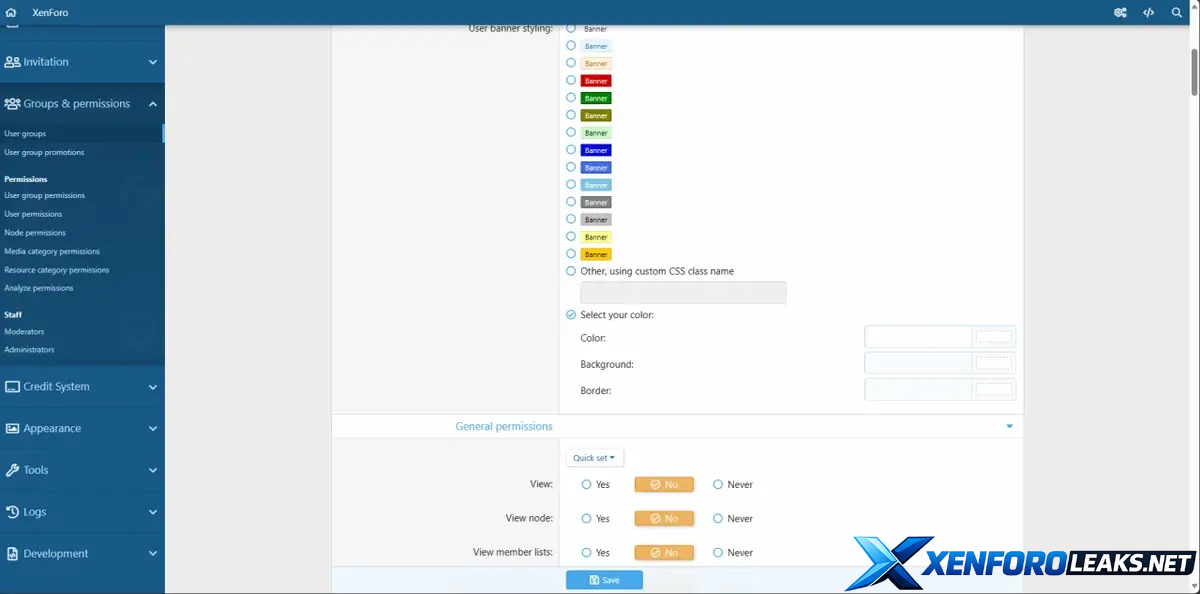Click the code brackets icon in header
1200x594 pixels.
pos(1148,13)
